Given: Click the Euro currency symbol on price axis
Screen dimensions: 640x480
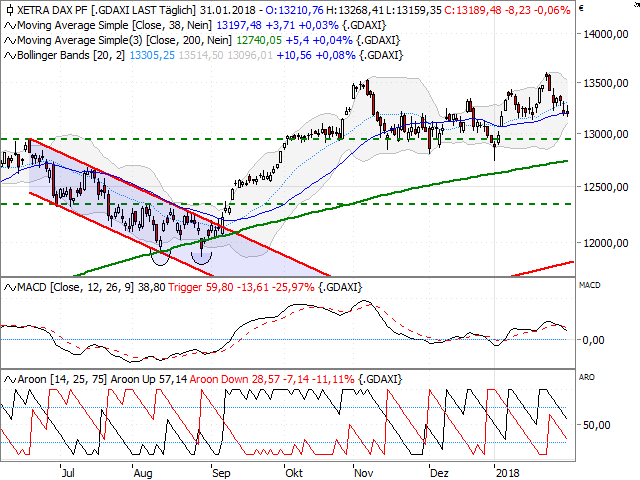Looking at the screenshot, I should click(581, 8).
